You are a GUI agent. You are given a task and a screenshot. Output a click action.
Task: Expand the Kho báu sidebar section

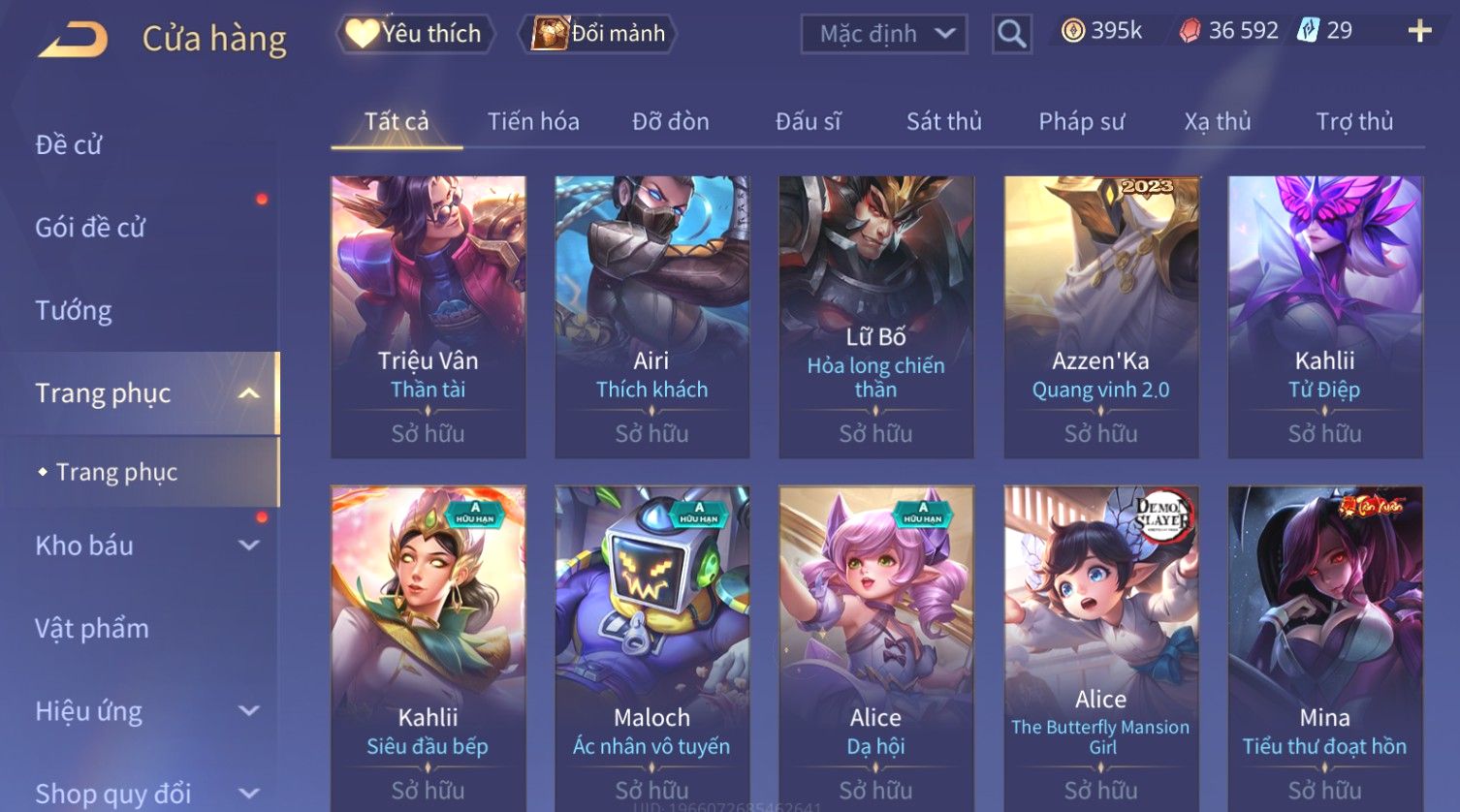click(x=249, y=546)
